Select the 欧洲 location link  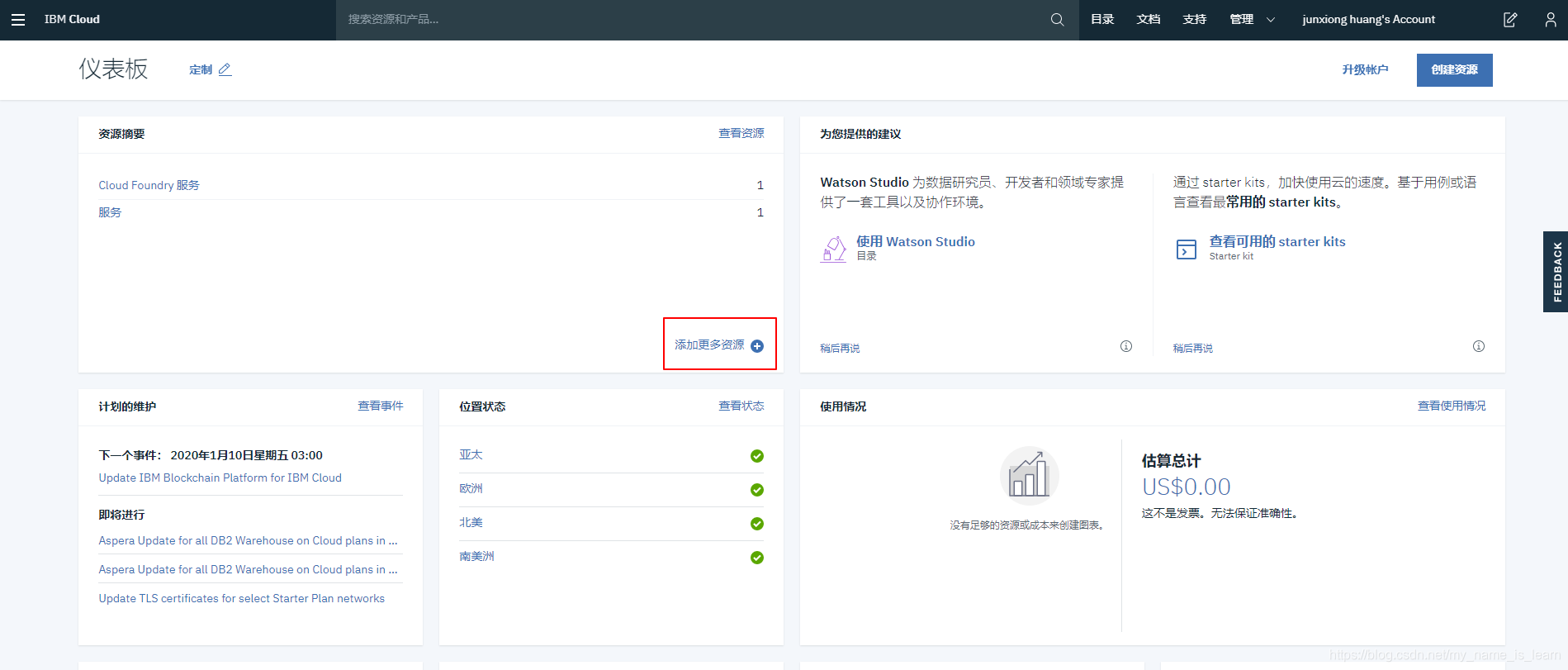click(471, 488)
